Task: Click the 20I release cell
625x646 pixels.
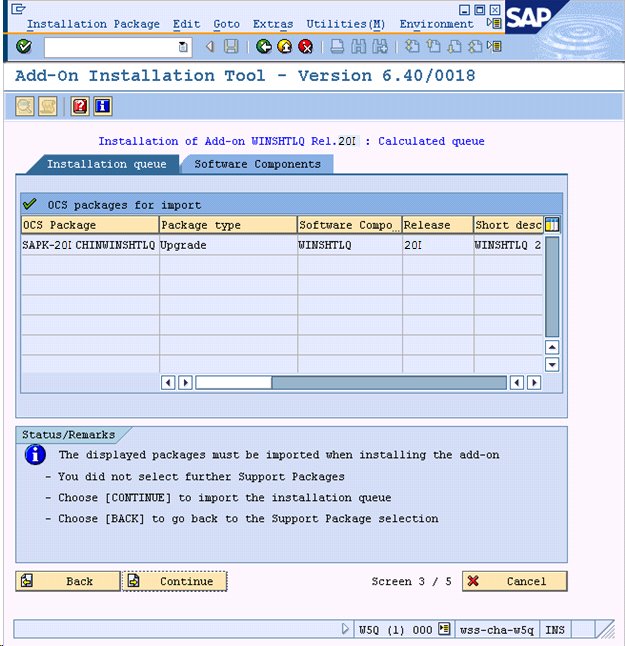Action: click(438, 245)
